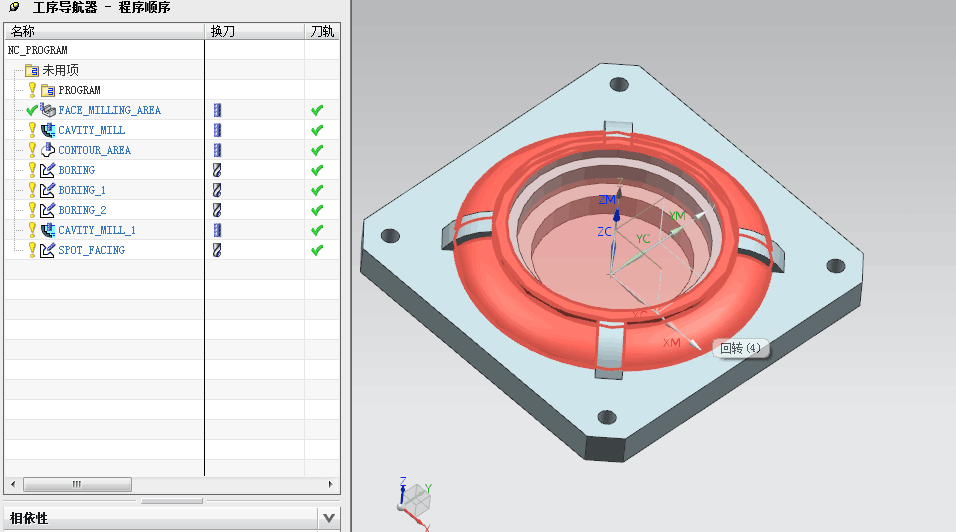Click the 未用项 folder item
This screenshot has width=956, height=532.
coord(60,70)
